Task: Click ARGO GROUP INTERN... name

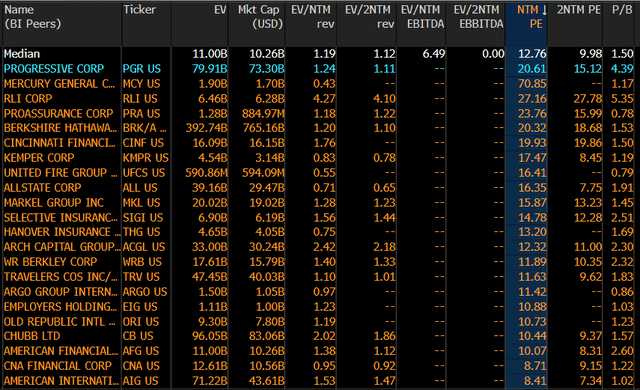Action: [x=60, y=292]
